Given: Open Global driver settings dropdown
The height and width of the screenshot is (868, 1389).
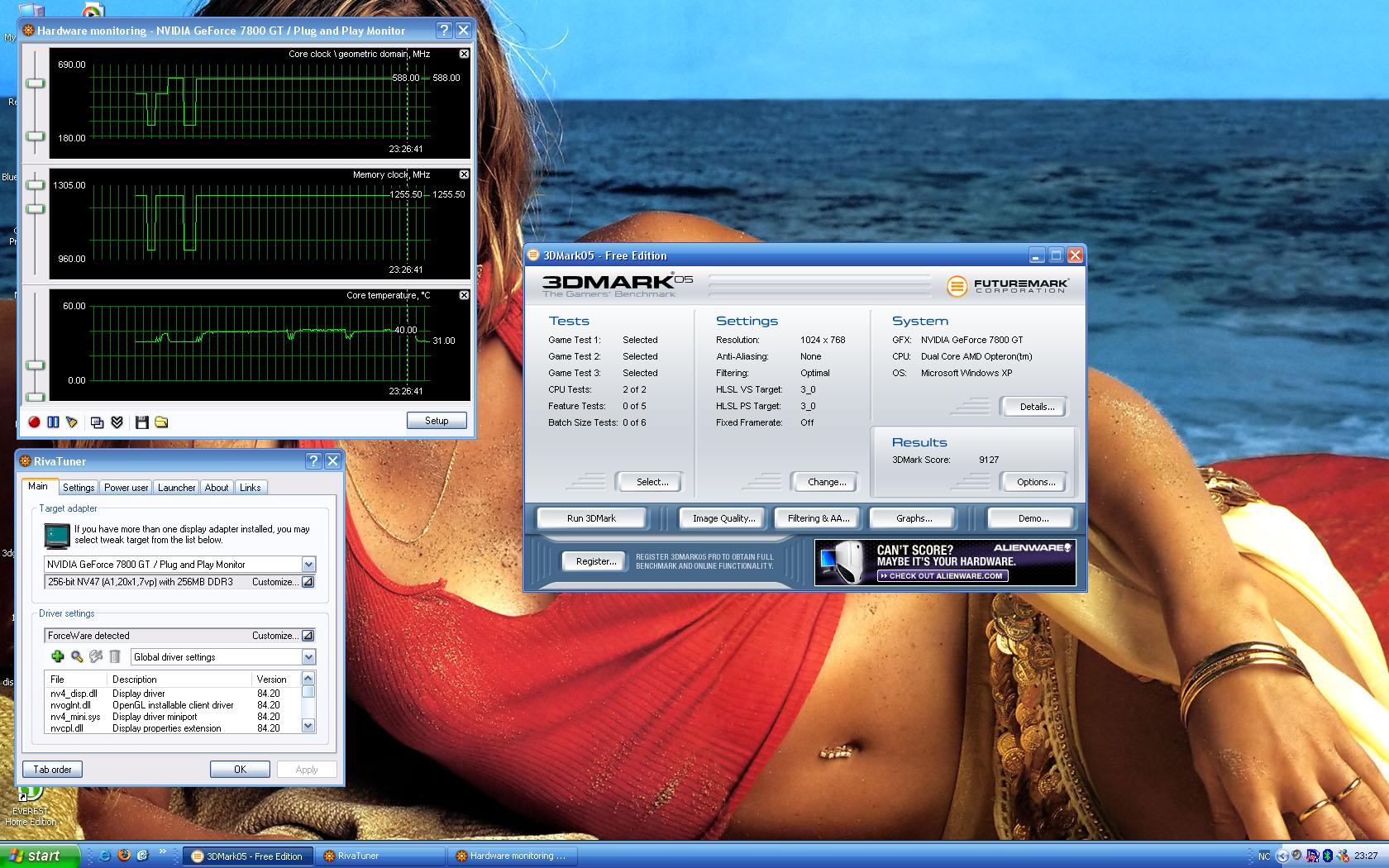Looking at the screenshot, I should tap(308, 657).
